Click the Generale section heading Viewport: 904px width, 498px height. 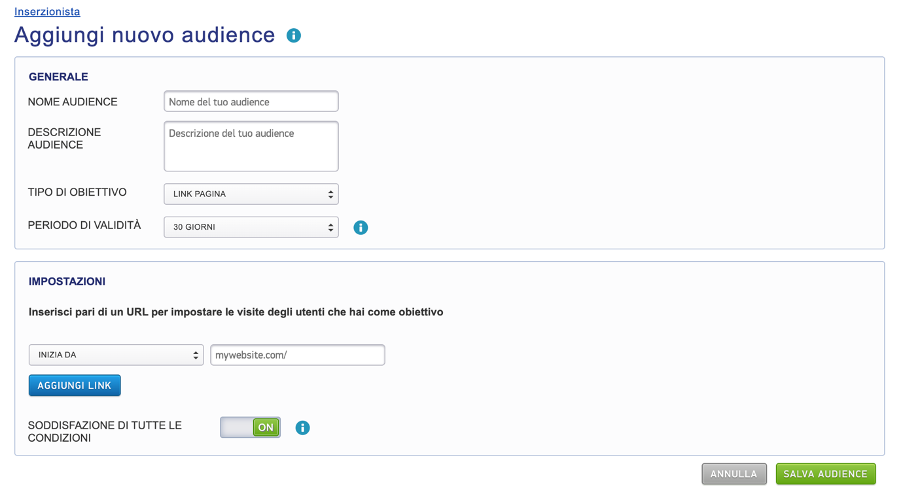[x=58, y=77]
